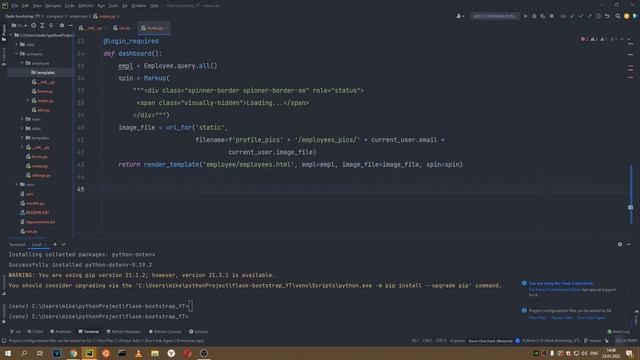Click the Debug bug icon in toolbar
Viewport: 640px width, 360px height.
tap(534, 16)
